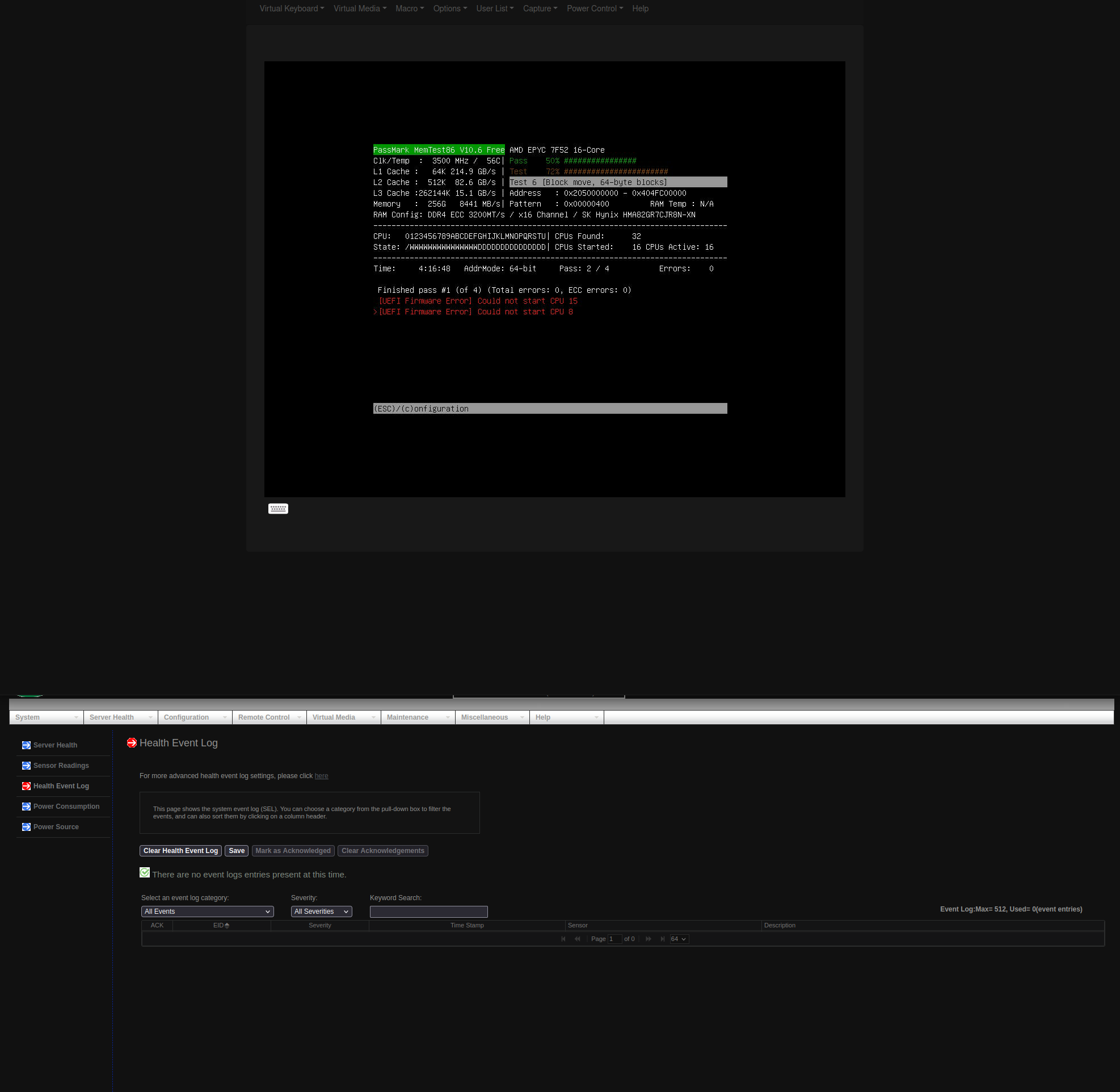Click the page number input field
Image resolution: width=1120 pixels, height=1092 pixels.
coord(615,939)
